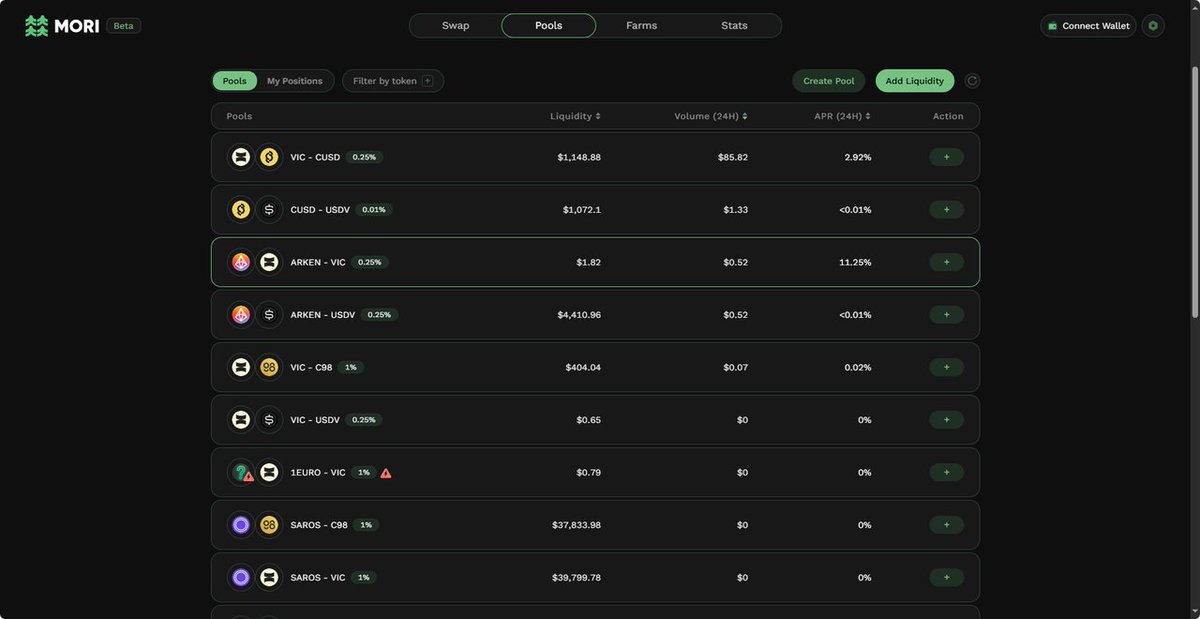Click the VIC token icon in VIC - CUSD row

pos(241,157)
